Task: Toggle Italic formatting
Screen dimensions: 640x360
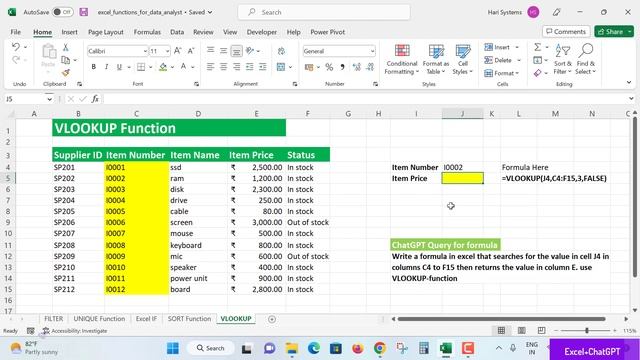Action: [x=106, y=67]
